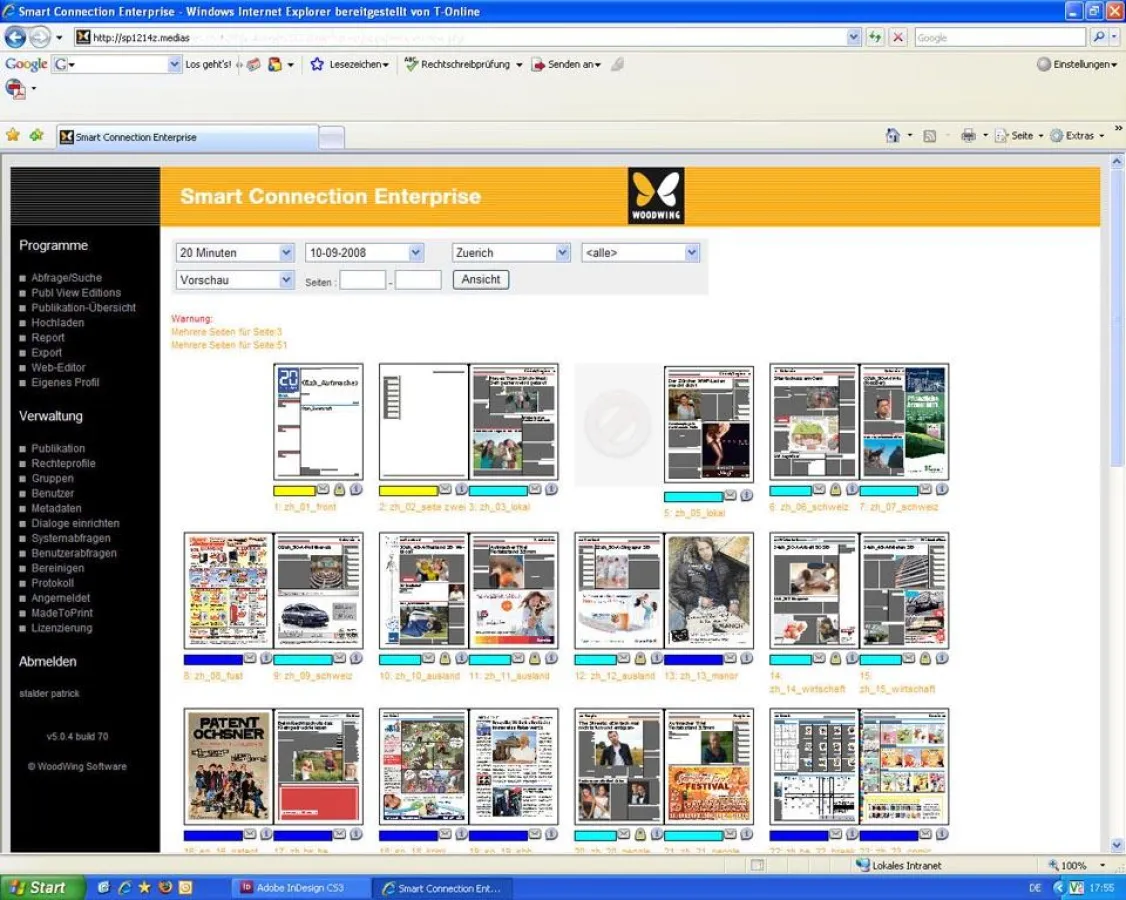Expand the 10-09-2008 date dropdown
The width and height of the screenshot is (1126, 900).
tap(365, 253)
